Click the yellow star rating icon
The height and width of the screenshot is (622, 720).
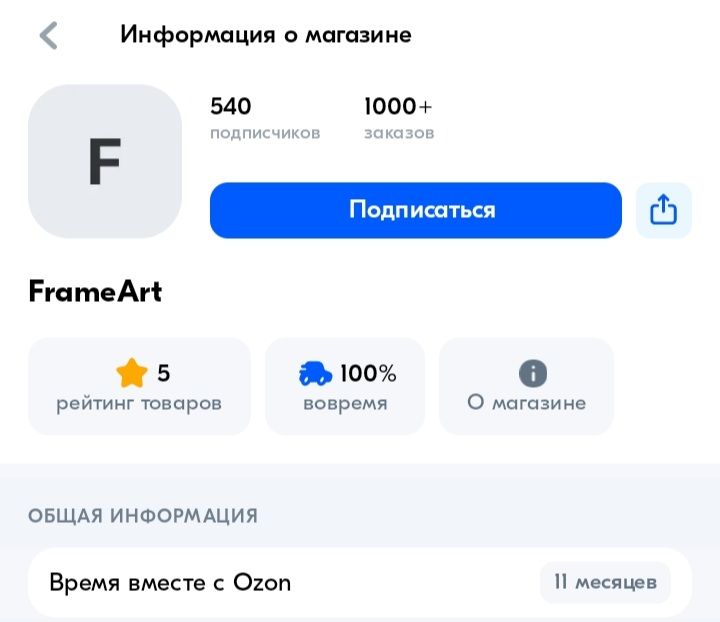click(132, 374)
